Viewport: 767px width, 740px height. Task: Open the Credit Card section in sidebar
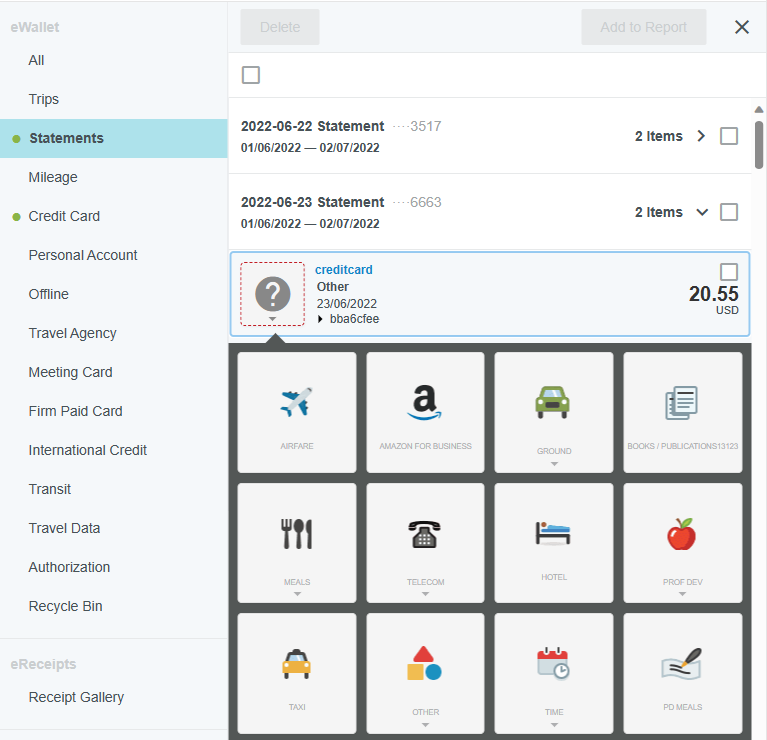click(x=64, y=216)
